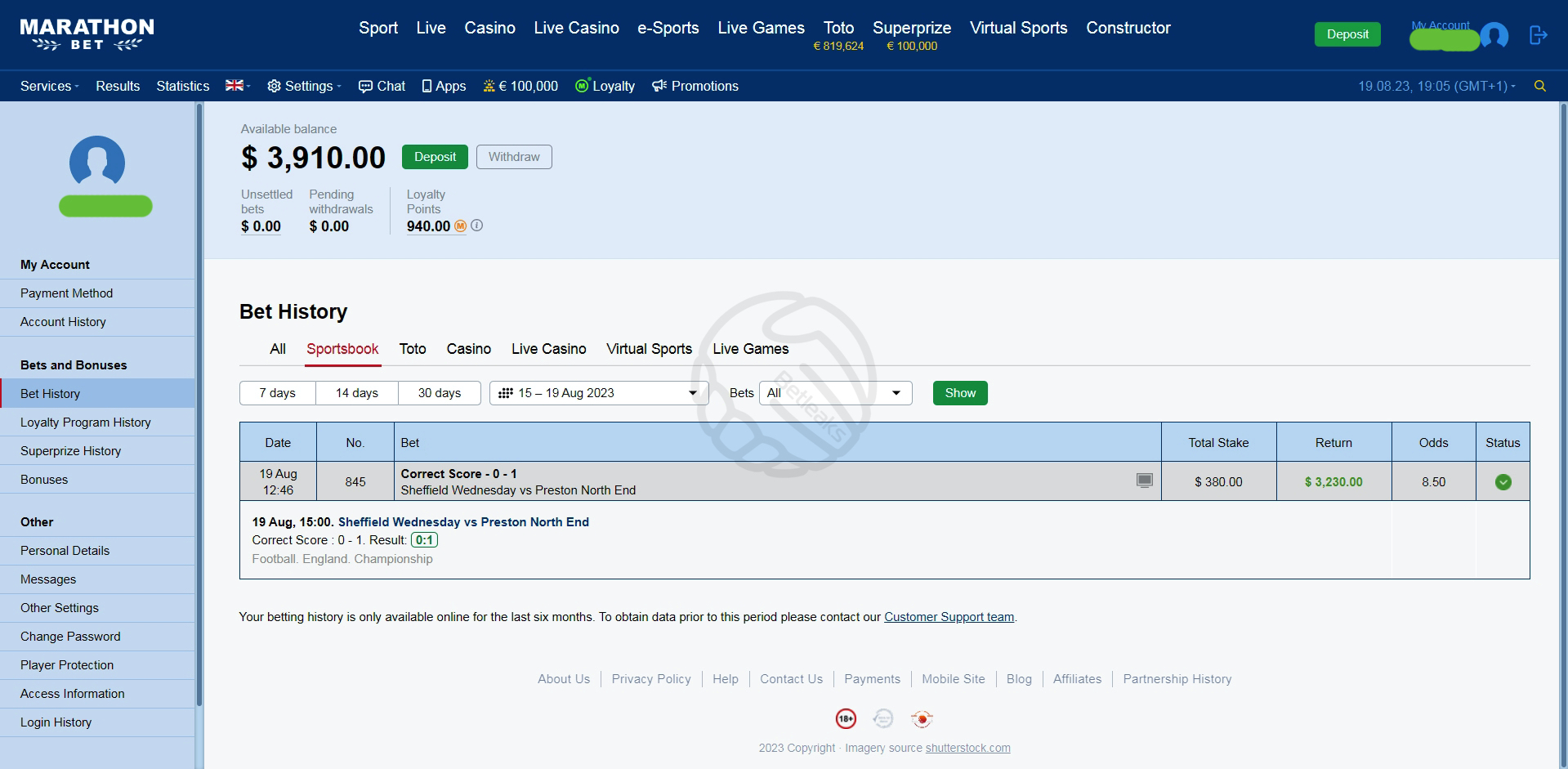Open Promotions with megaphone icon
The image size is (1568, 769).
(x=695, y=86)
